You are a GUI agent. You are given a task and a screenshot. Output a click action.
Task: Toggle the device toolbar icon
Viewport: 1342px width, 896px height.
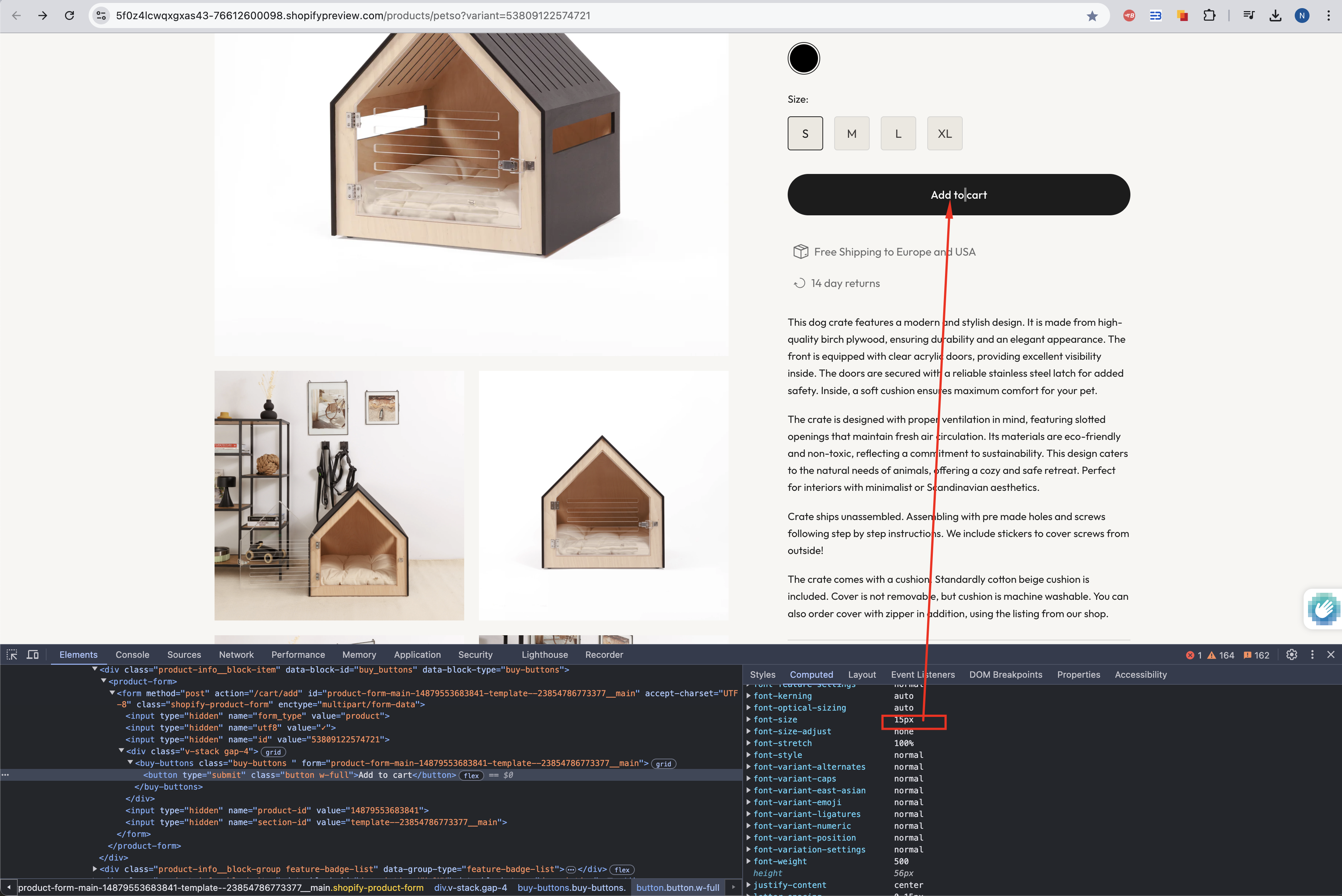pos(33,655)
